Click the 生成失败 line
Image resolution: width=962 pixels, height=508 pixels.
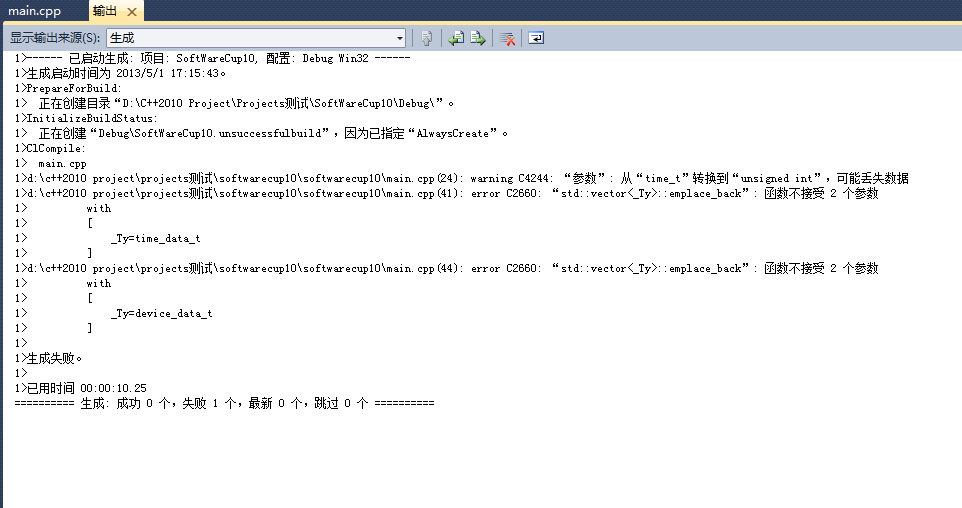tap(48, 358)
